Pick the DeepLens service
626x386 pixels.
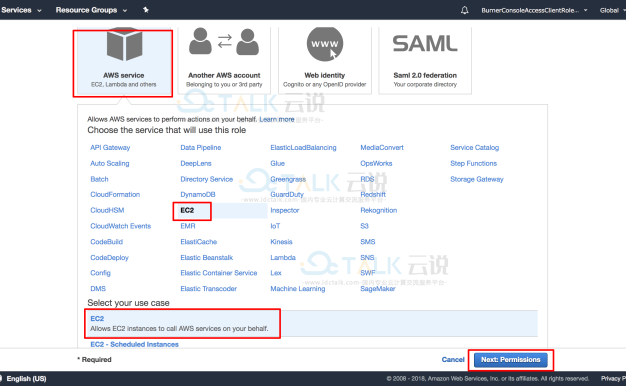[196, 163]
